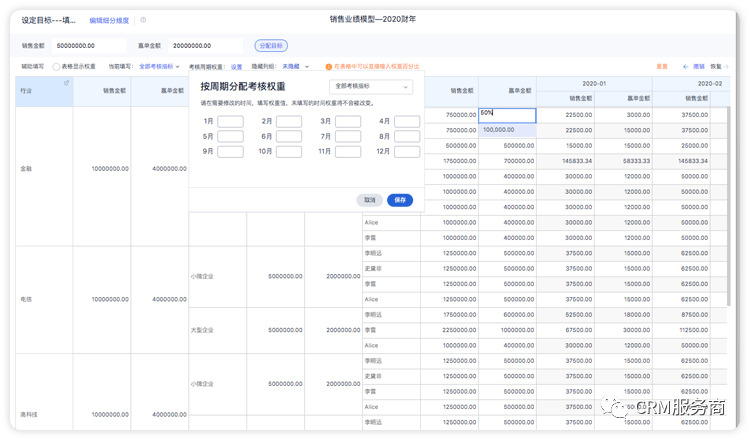Click the 10月 weight input field
750x440 pixels.
(289, 152)
